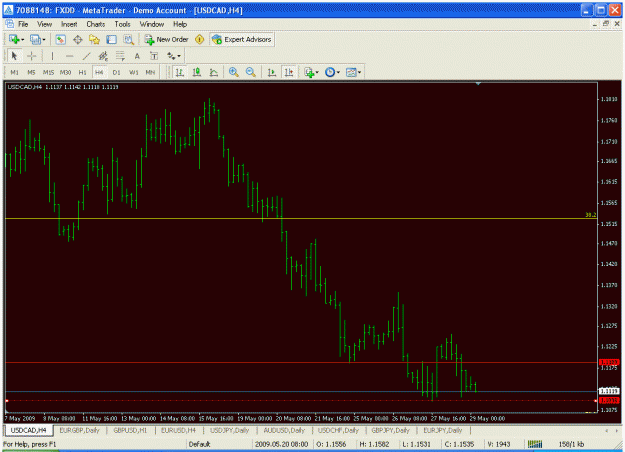Select the M15 timeframe
The image size is (625, 452).
click(x=48, y=72)
